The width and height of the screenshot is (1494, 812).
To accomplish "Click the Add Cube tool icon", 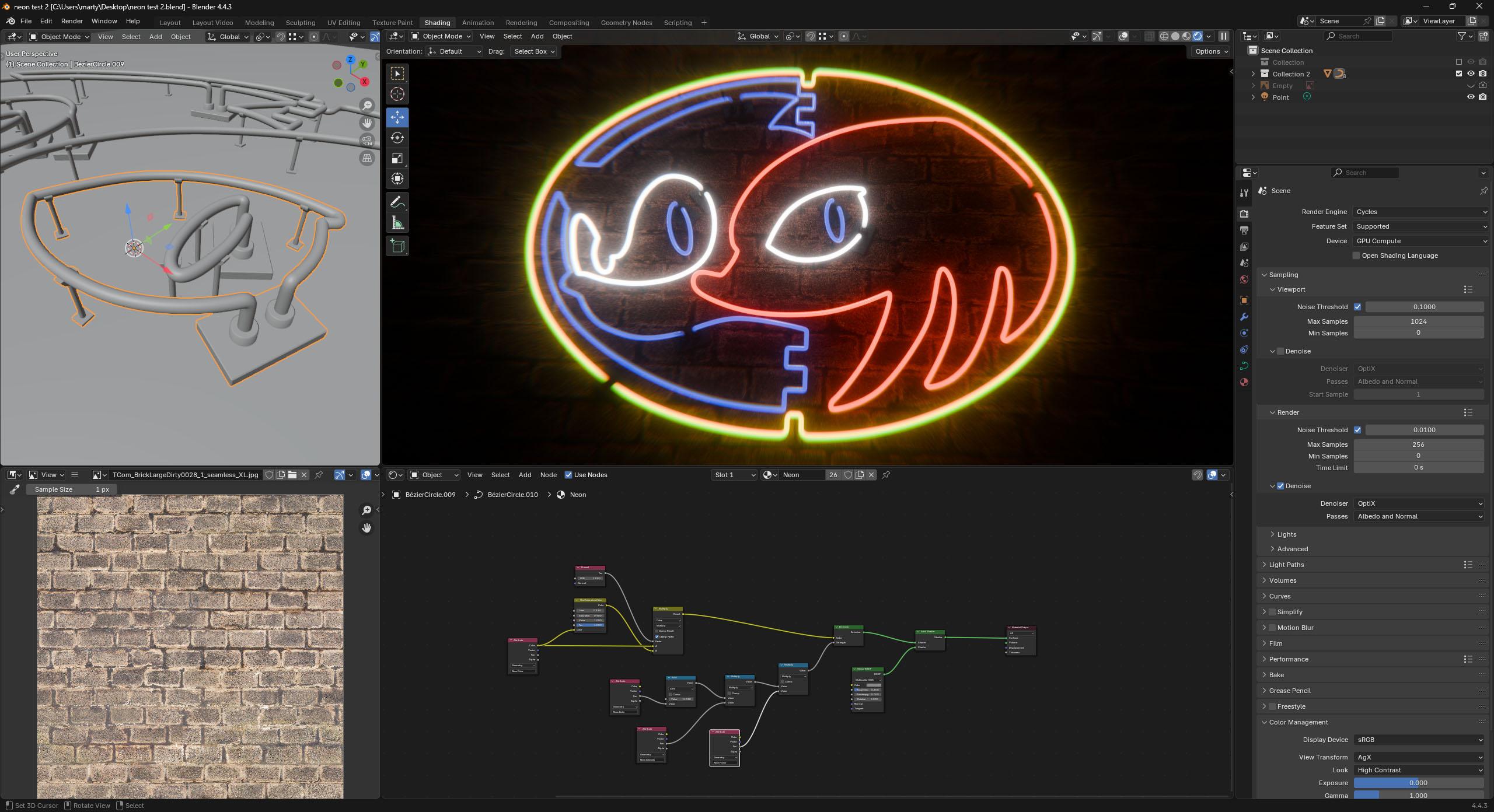I will (397, 246).
